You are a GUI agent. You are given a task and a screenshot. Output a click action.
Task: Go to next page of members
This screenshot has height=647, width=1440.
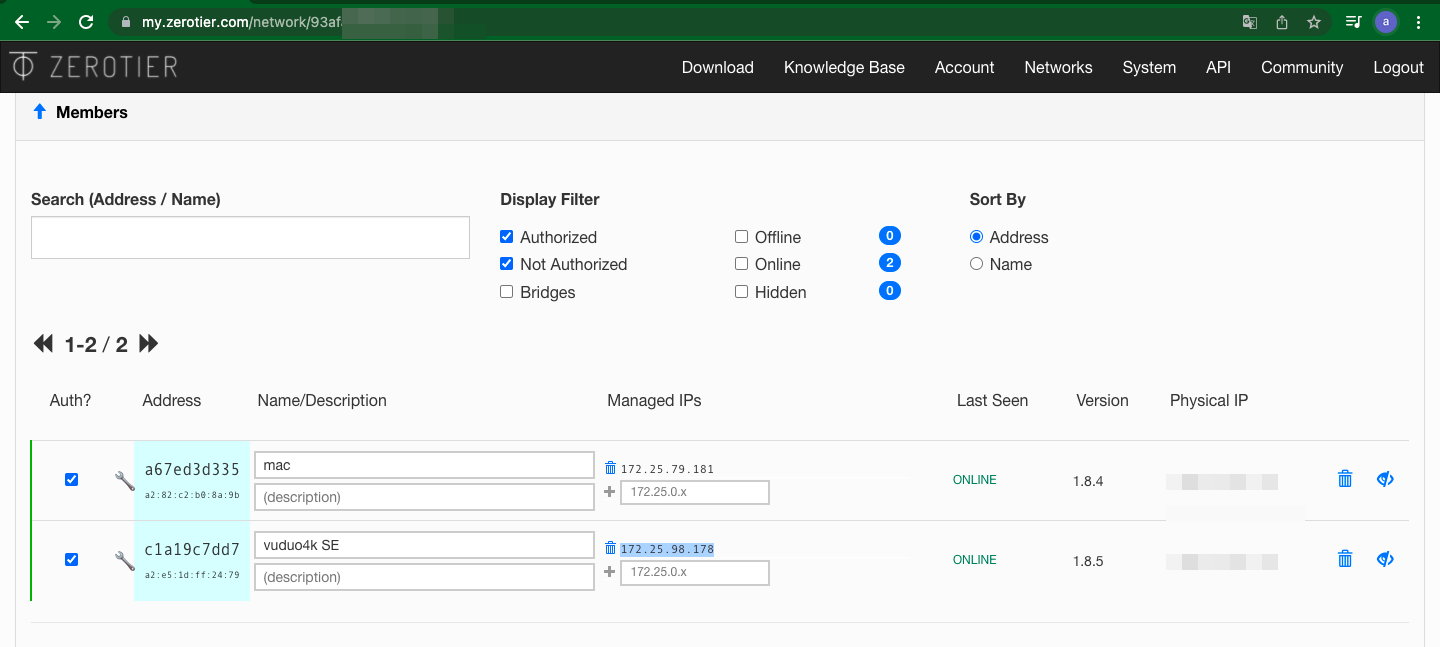click(149, 344)
